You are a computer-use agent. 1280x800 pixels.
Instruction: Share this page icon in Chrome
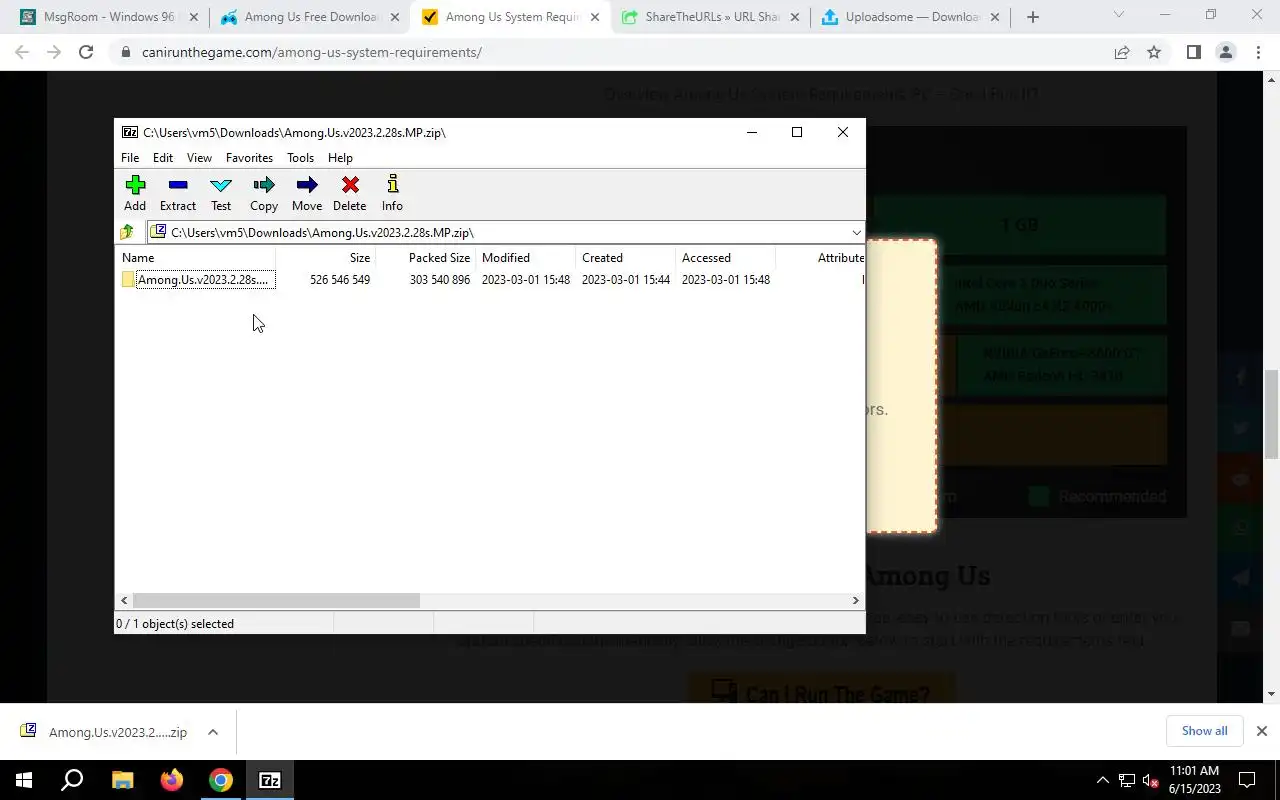[1122, 52]
